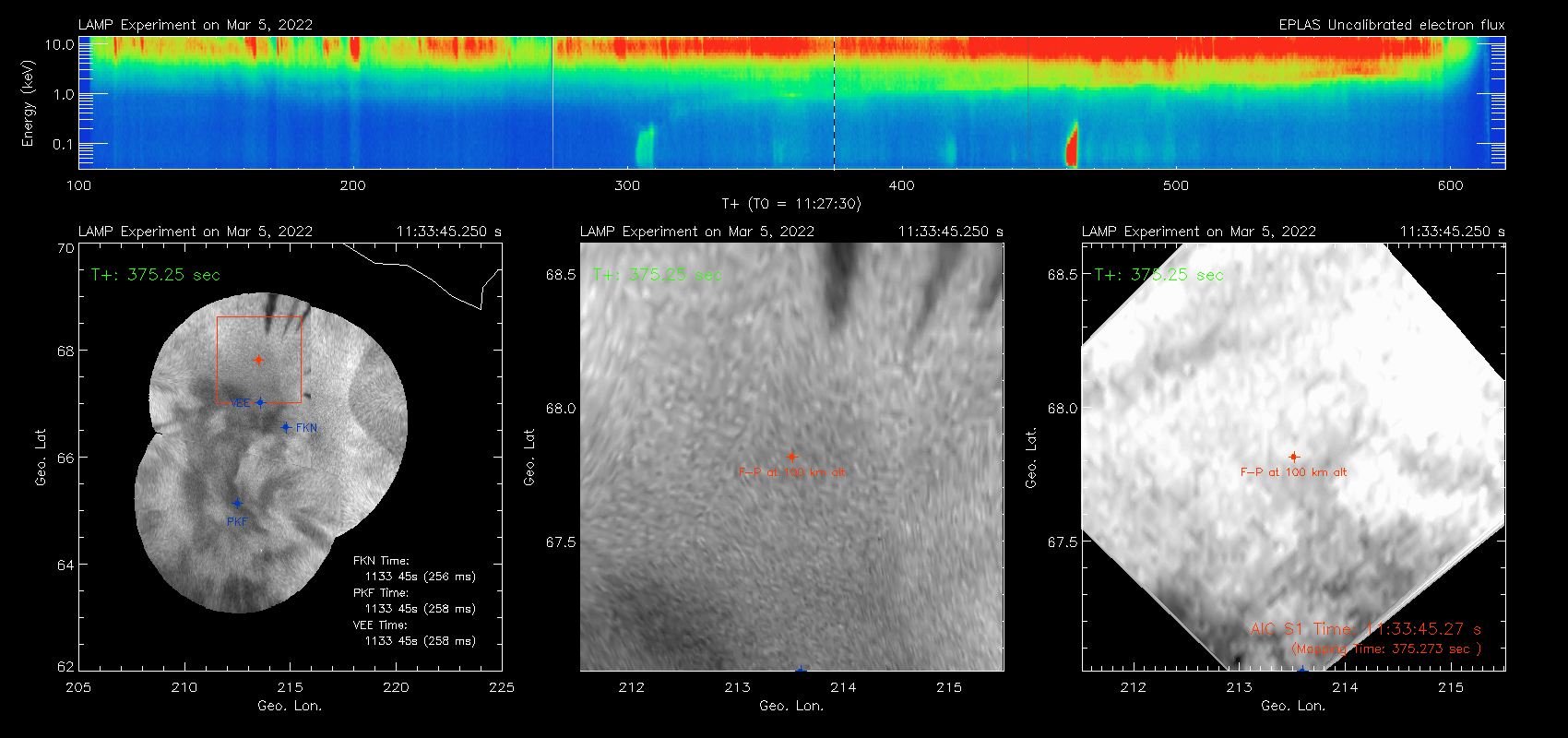Click the dashed white time marker in spectrogram
Screen dimensions: 1568x738
click(834, 102)
